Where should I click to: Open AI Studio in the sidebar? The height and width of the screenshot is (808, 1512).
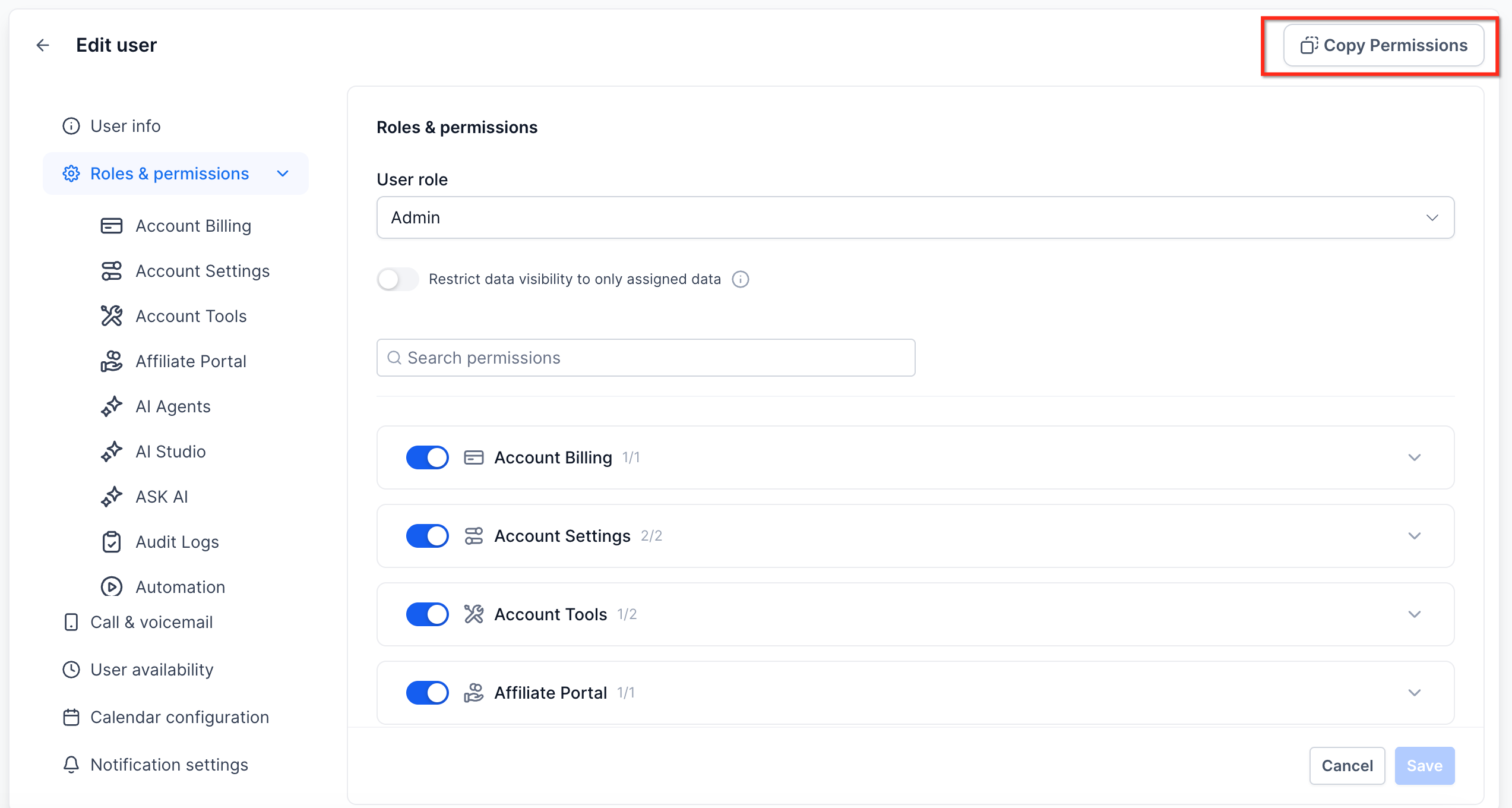click(170, 452)
